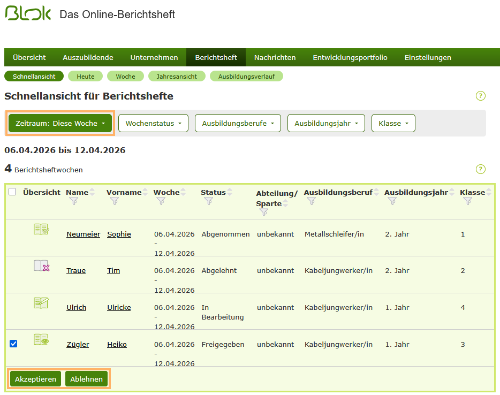Screen dimensions: 500x395
Task: Click the Metallschleifer/in cell
Action: point(334,234)
